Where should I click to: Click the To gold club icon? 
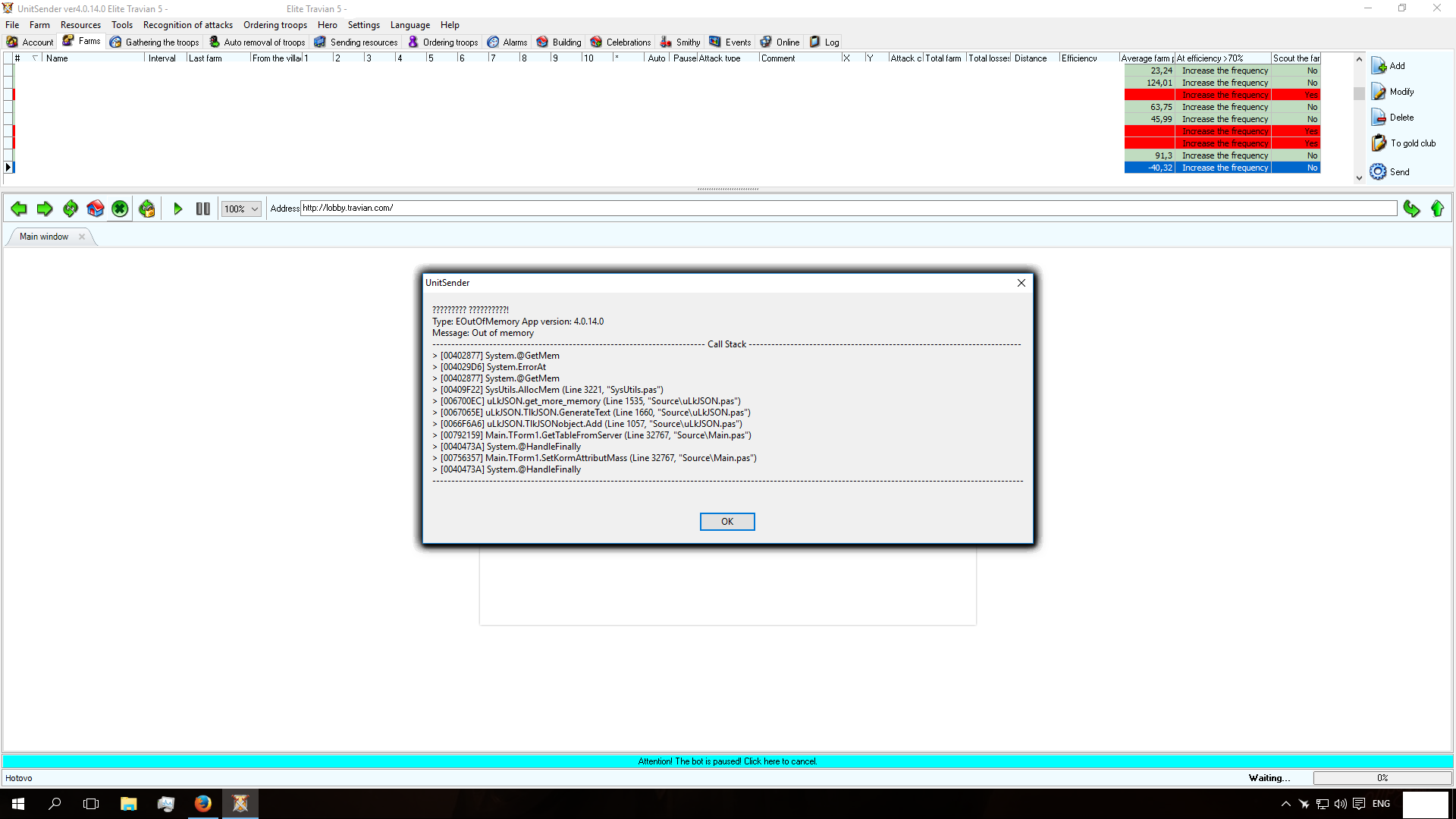(x=1379, y=143)
